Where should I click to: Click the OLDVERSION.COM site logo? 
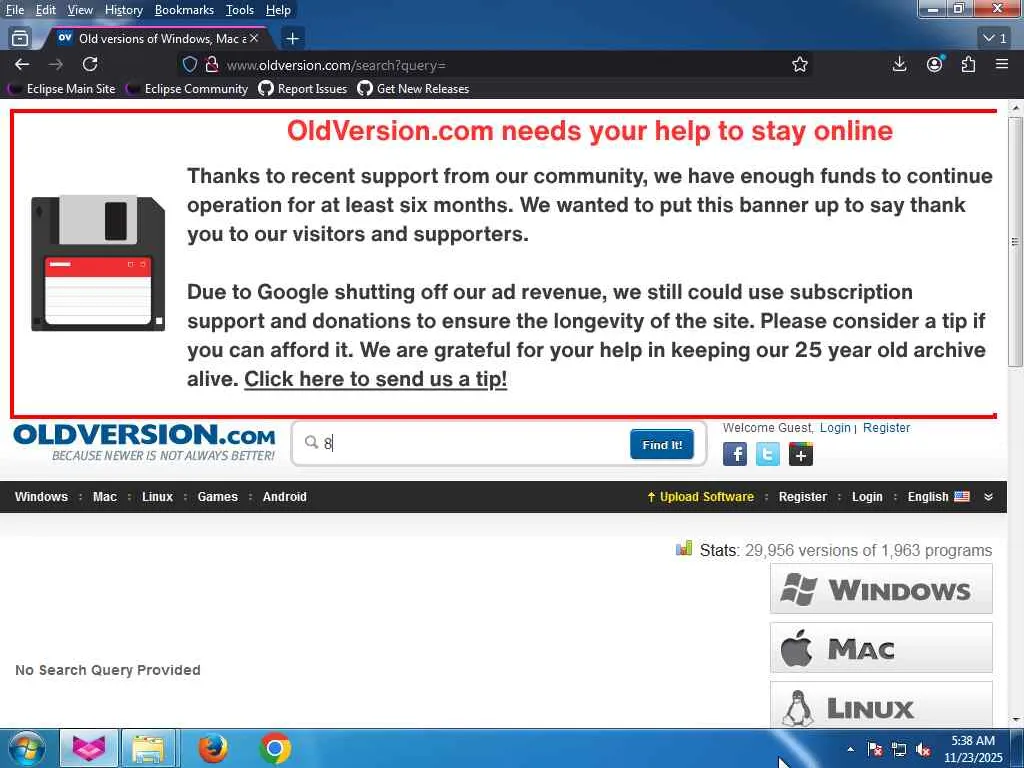[x=144, y=442]
